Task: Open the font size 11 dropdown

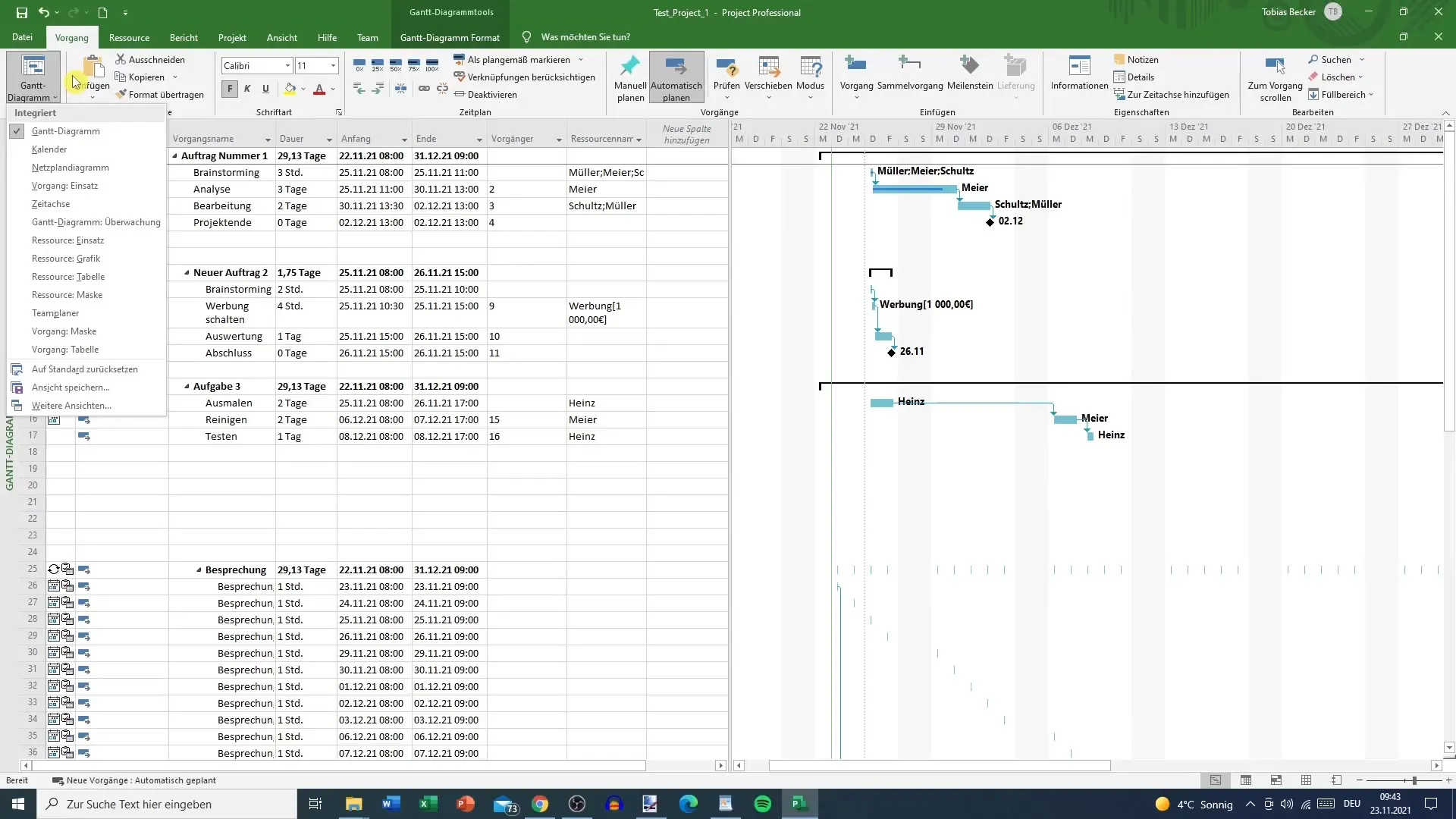Action: (332, 66)
